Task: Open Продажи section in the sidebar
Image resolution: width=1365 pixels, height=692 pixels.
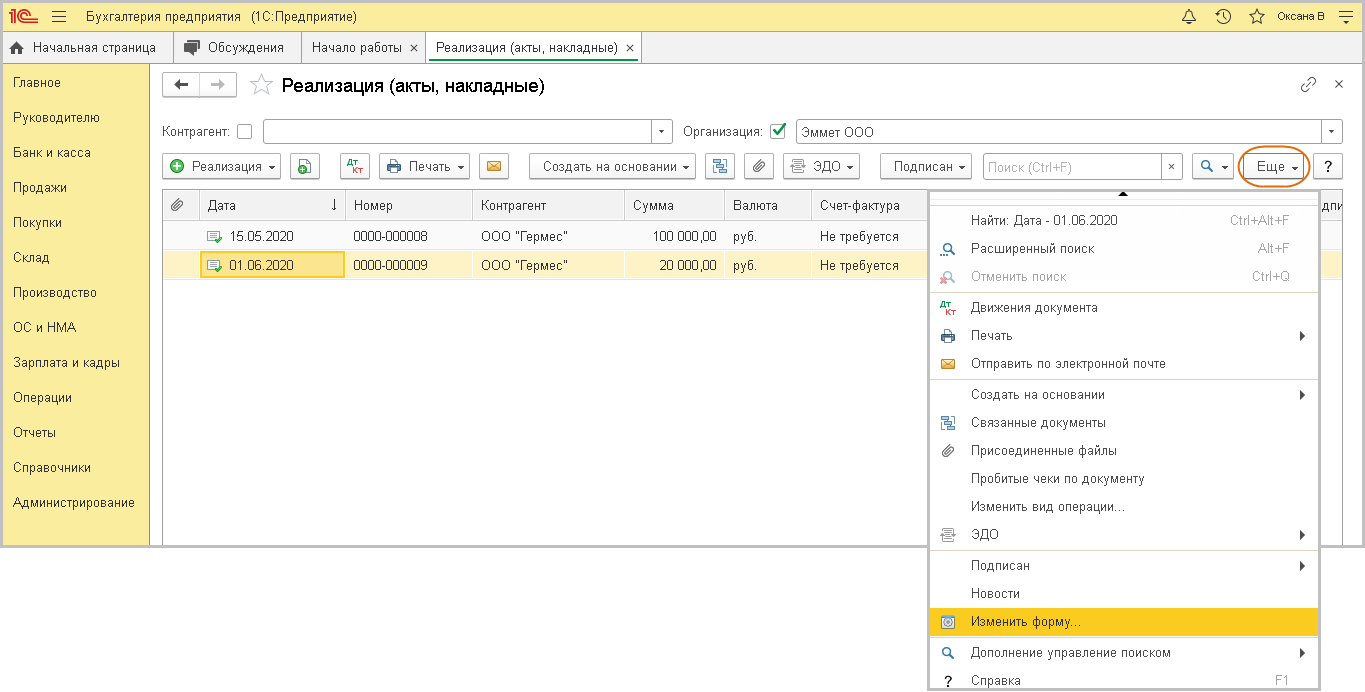Action: point(40,188)
